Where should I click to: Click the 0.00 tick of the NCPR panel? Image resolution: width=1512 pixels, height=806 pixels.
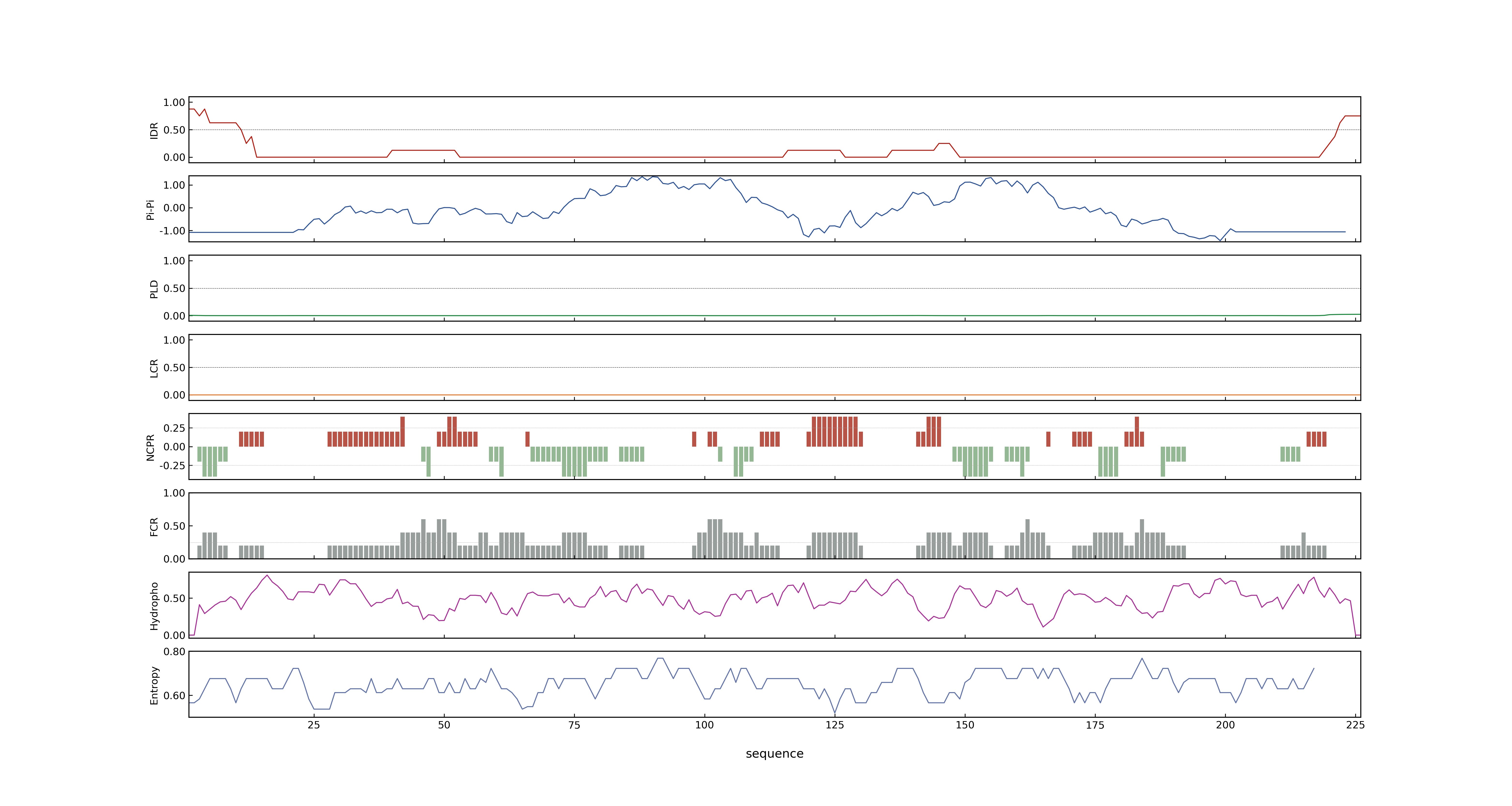174,447
